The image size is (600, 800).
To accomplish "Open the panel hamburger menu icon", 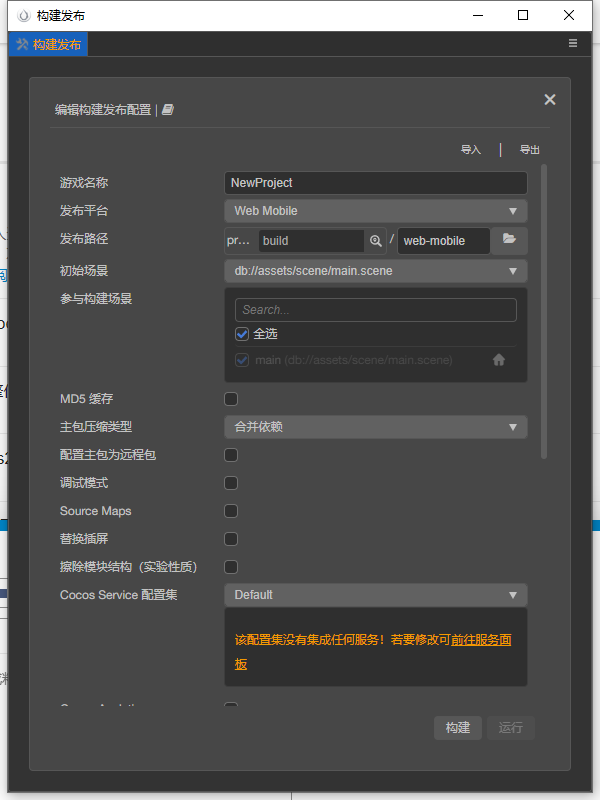I will (x=573, y=43).
